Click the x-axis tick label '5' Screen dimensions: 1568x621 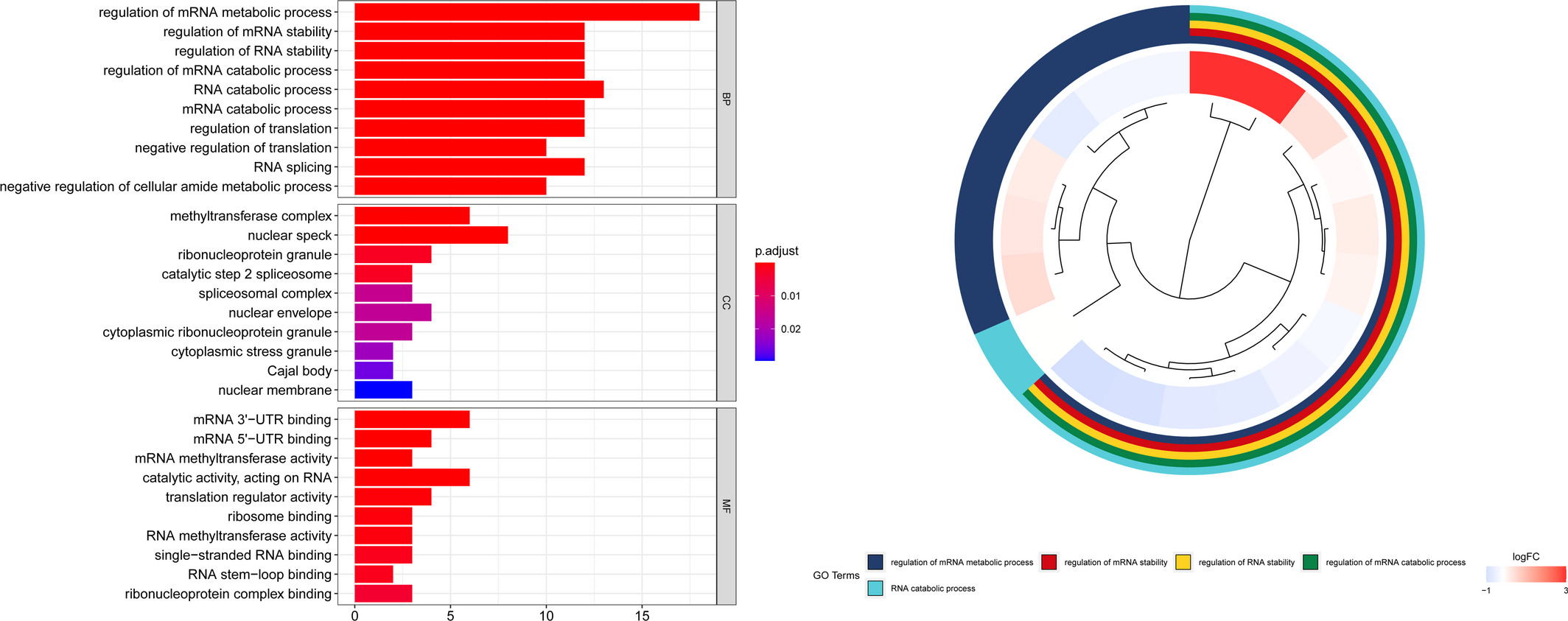coord(450,615)
